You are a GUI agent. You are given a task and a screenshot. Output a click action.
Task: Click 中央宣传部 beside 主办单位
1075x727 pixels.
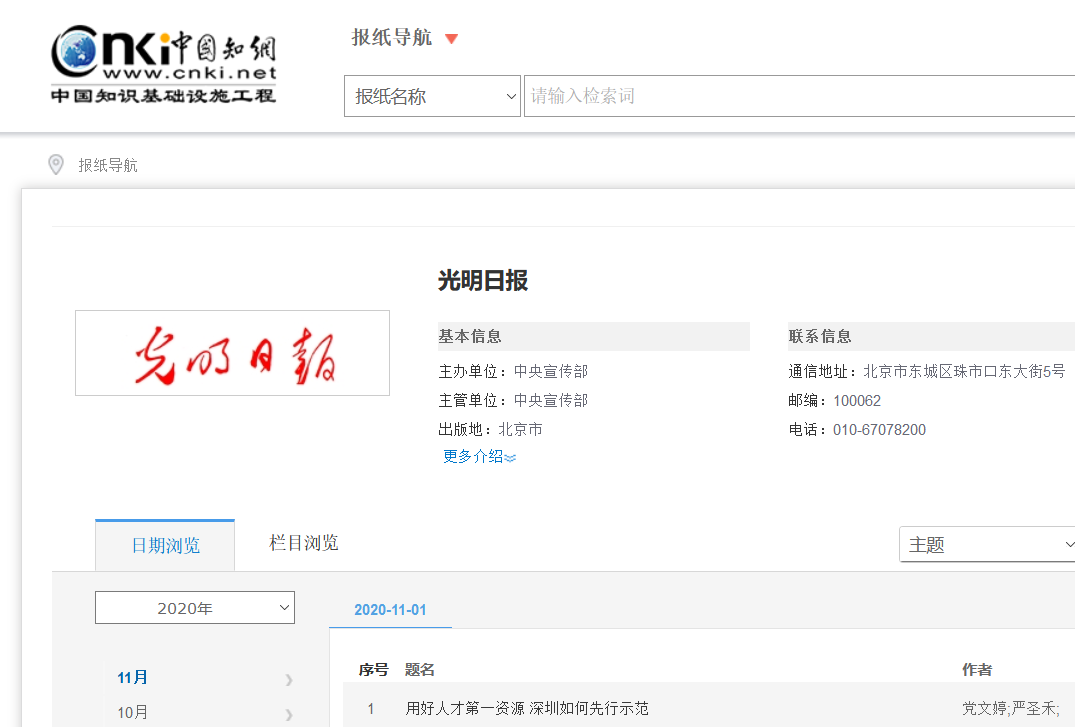(x=551, y=372)
